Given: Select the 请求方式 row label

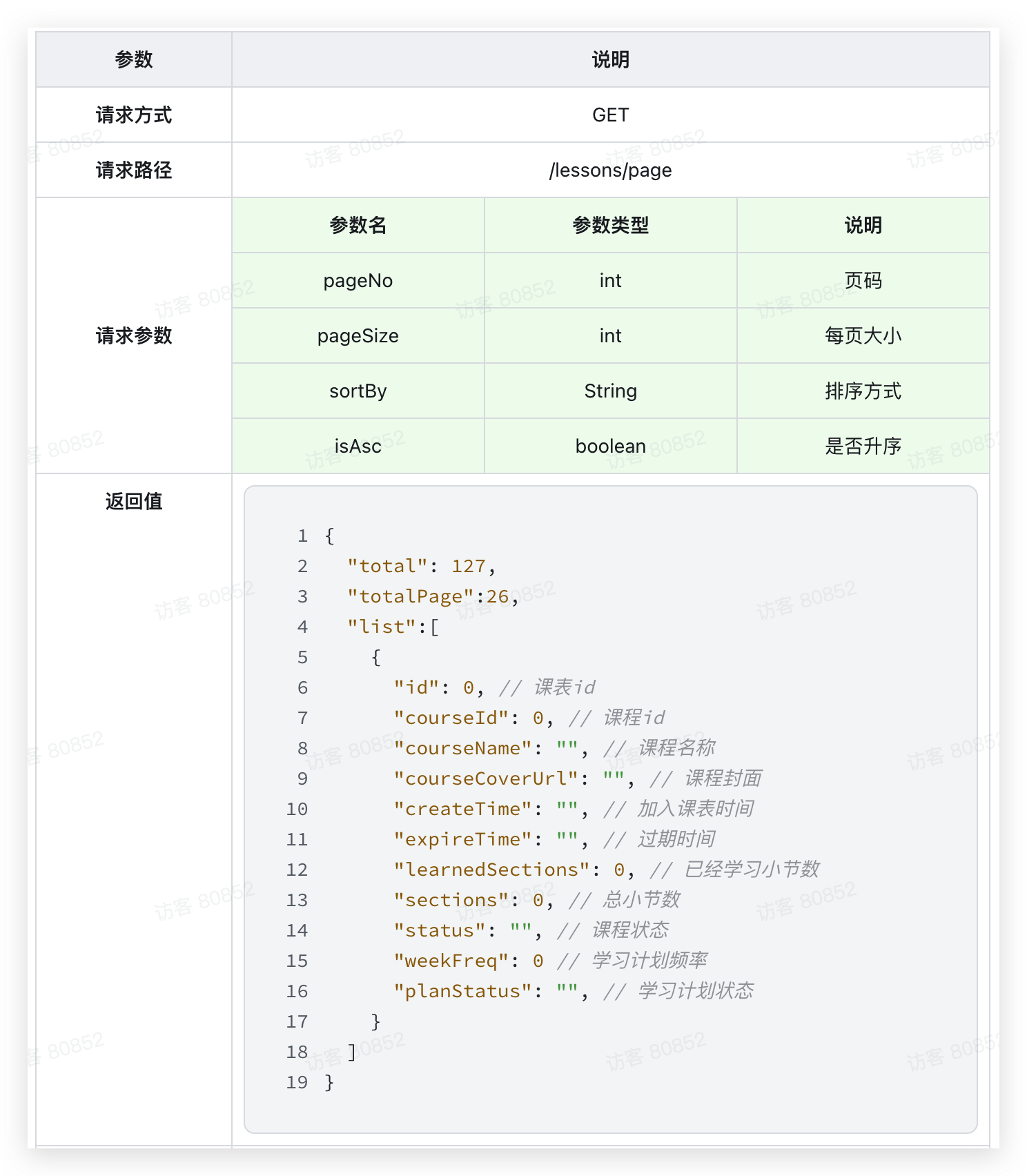Looking at the screenshot, I should click(134, 115).
